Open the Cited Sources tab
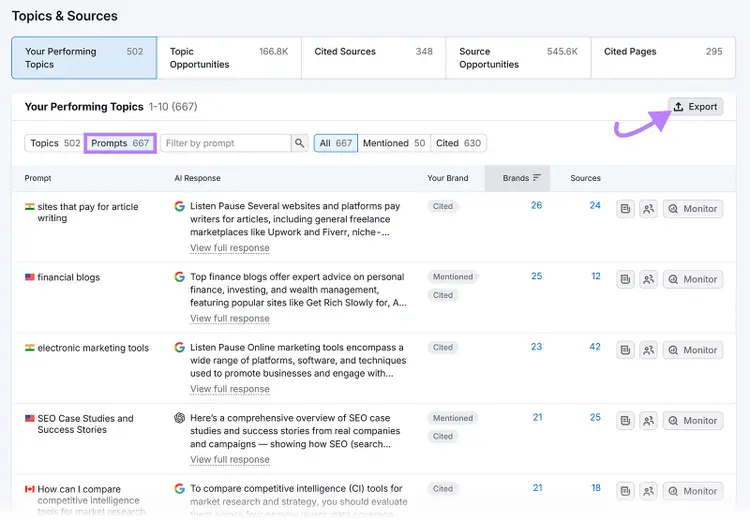 click(374, 58)
